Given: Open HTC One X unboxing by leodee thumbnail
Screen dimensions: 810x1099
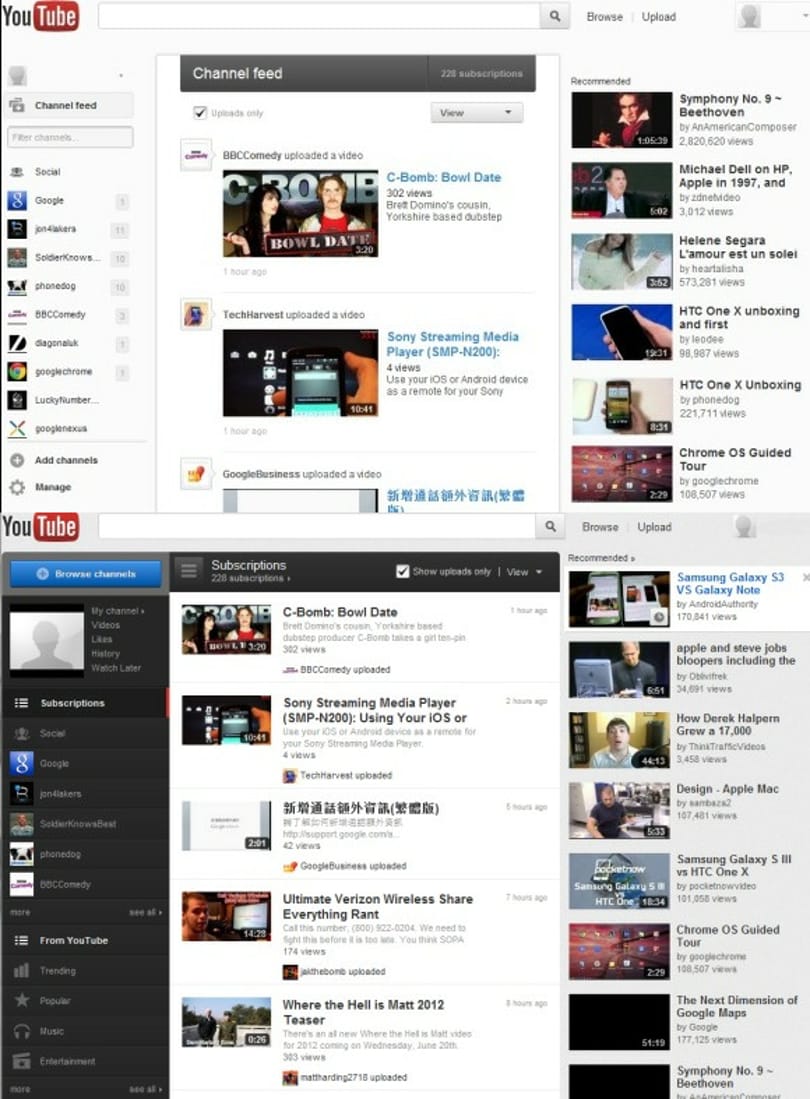Looking at the screenshot, I should (x=622, y=332).
